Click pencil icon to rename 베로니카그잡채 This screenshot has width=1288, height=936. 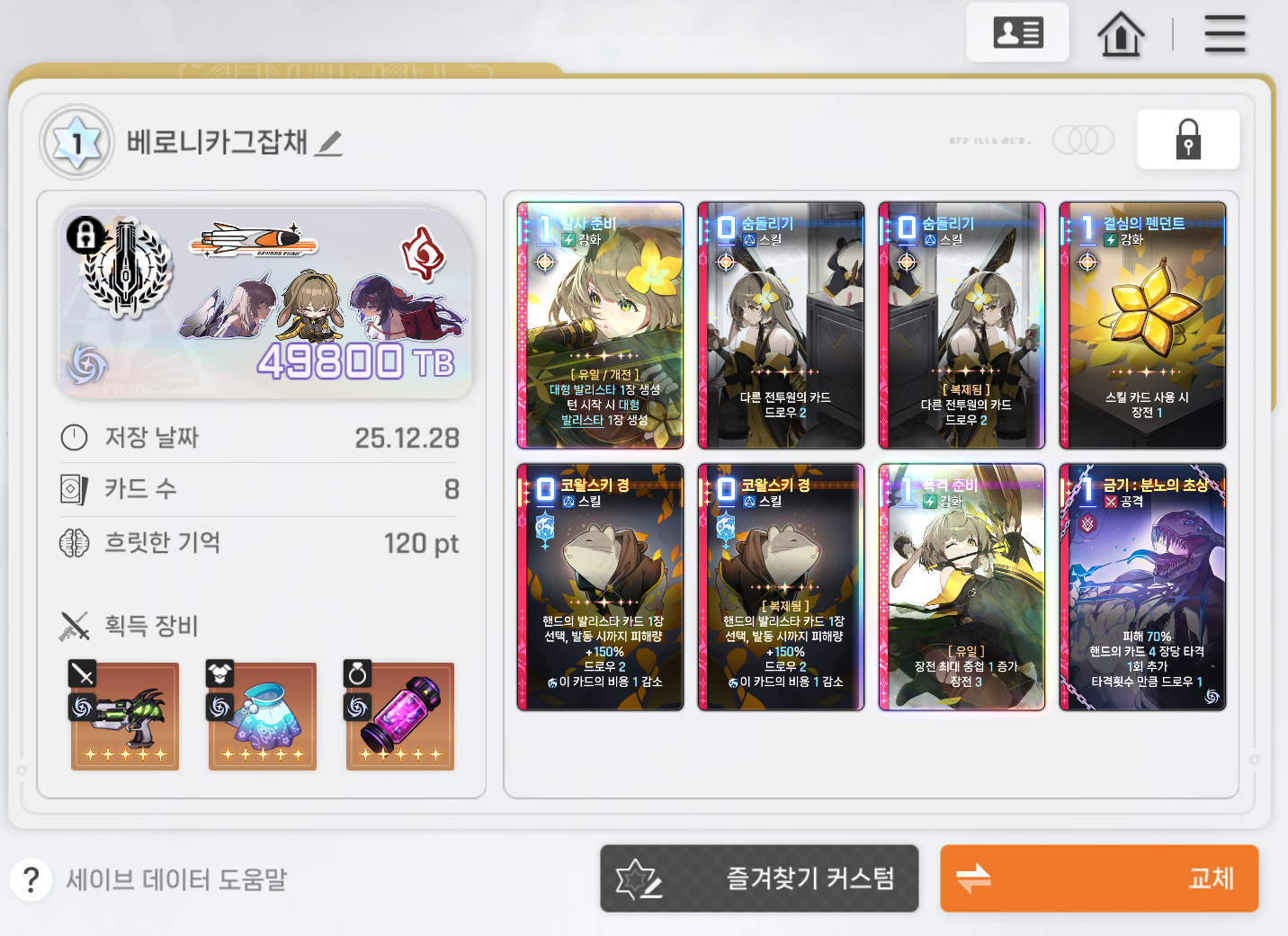[329, 142]
